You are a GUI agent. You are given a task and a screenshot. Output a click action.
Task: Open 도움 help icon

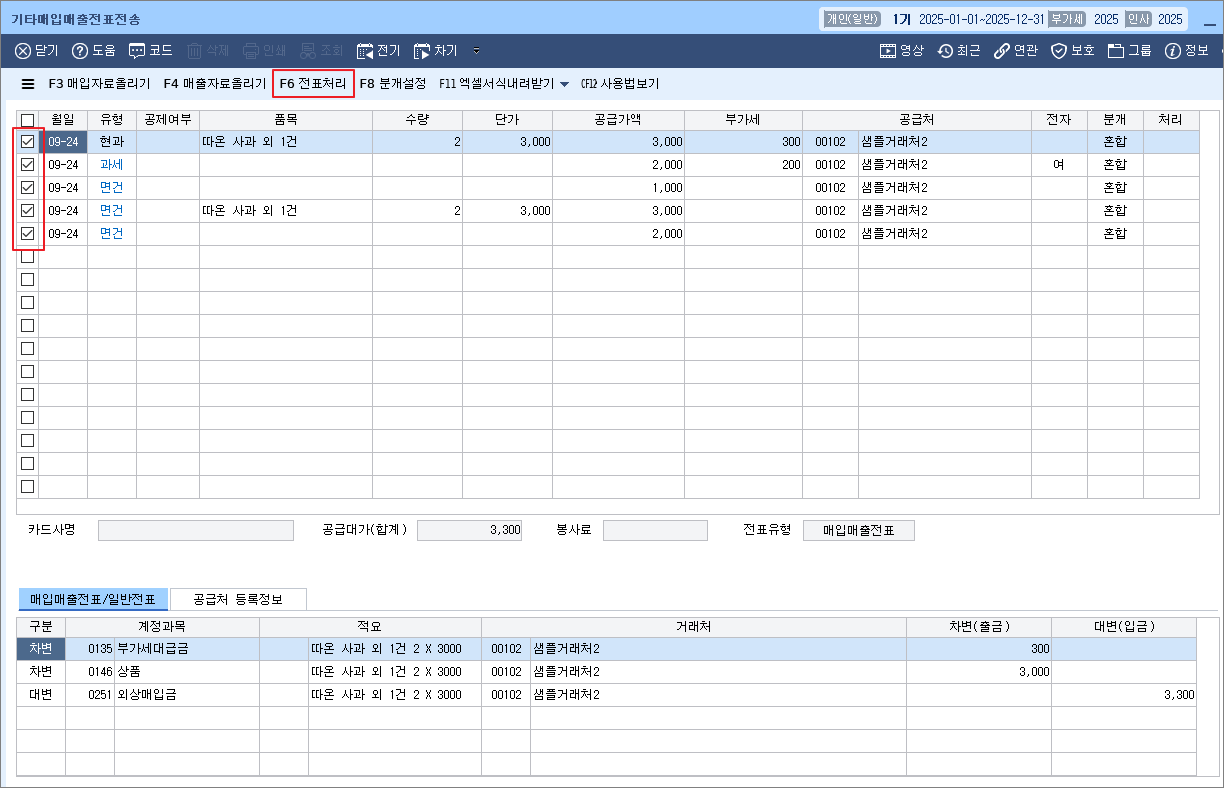point(80,50)
